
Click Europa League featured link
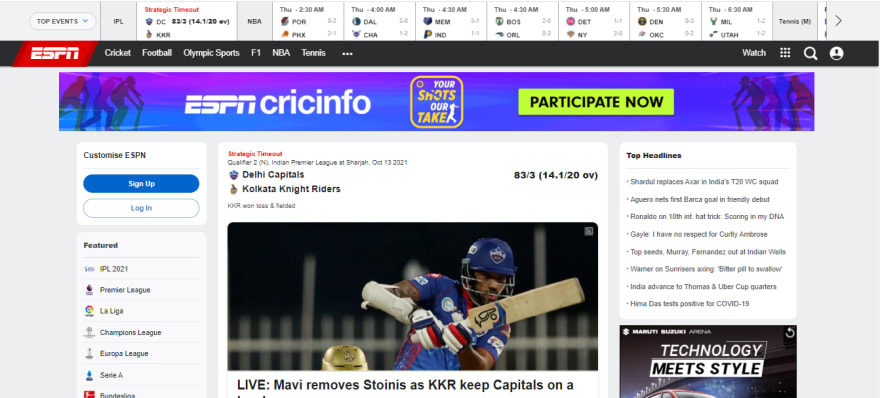pos(125,354)
